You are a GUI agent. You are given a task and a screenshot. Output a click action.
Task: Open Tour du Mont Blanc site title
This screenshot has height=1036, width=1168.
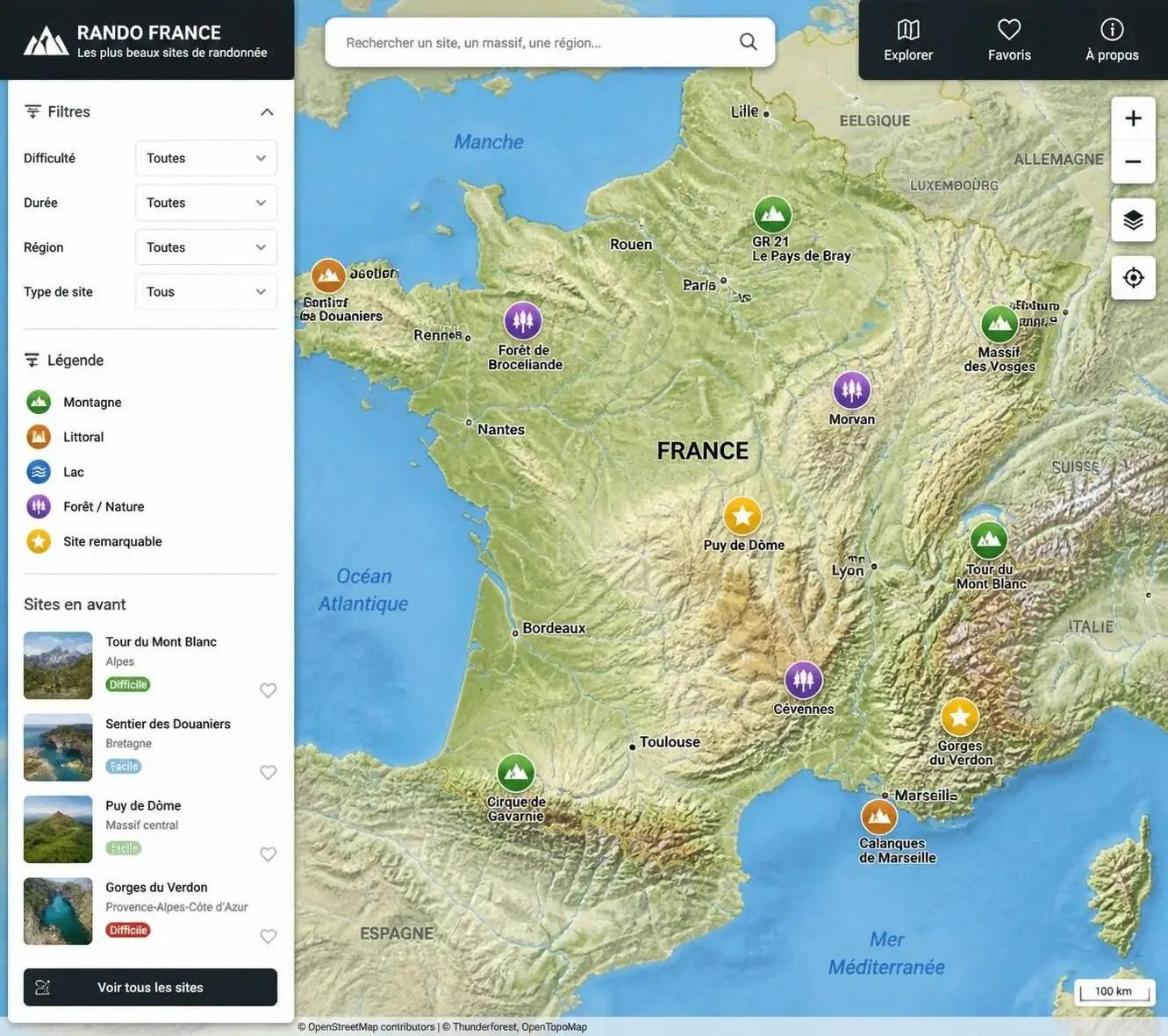tap(161, 641)
